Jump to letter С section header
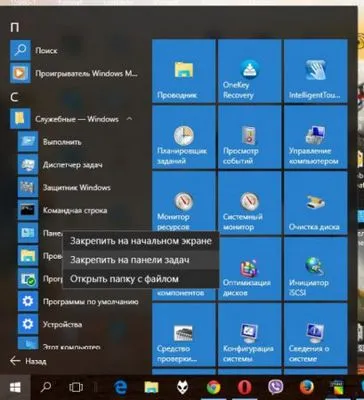Screen dimensions: 364x400 coord(14,97)
